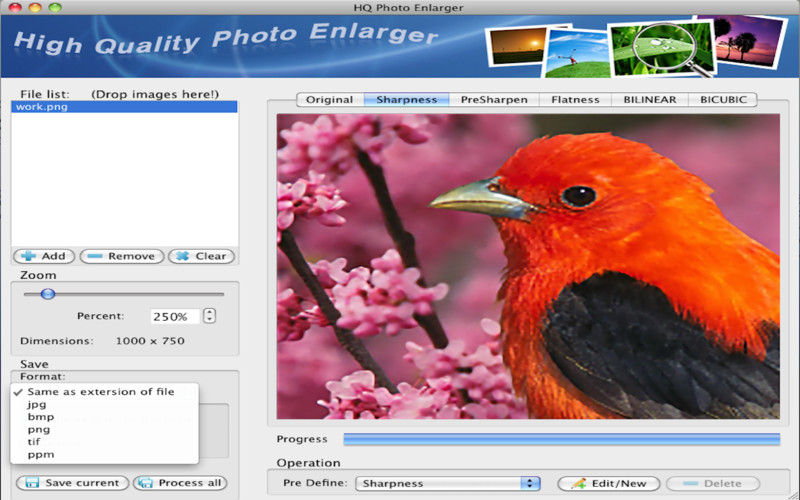Click the plus icon on Add button

coord(29,256)
